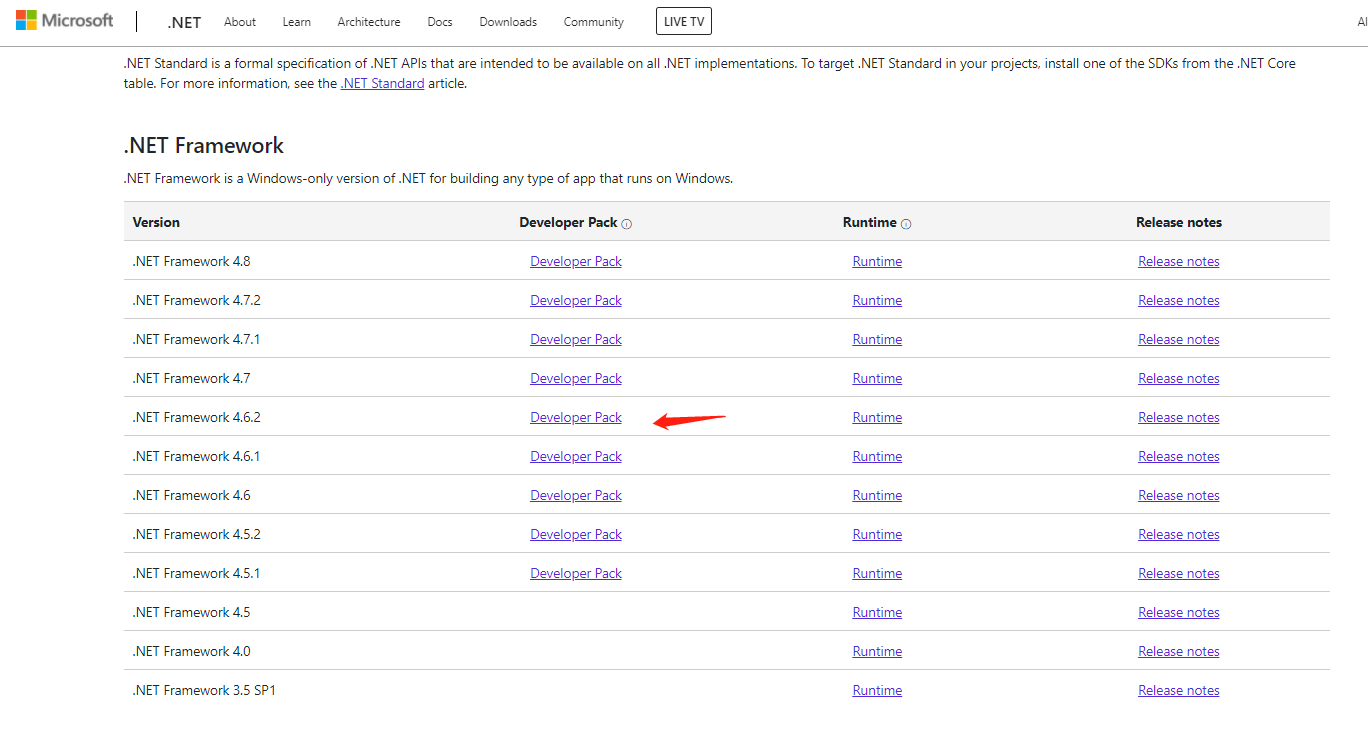This screenshot has width=1368, height=751.
Task: Download Developer Pack for .NET Framework 4.6.2
Action: (x=576, y=417)
